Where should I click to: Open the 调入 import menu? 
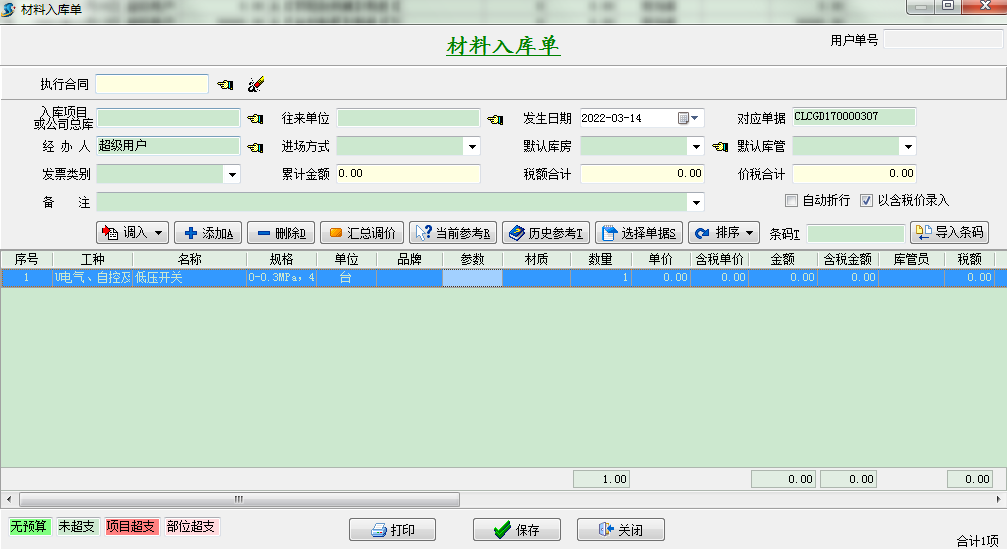(131, 233)
